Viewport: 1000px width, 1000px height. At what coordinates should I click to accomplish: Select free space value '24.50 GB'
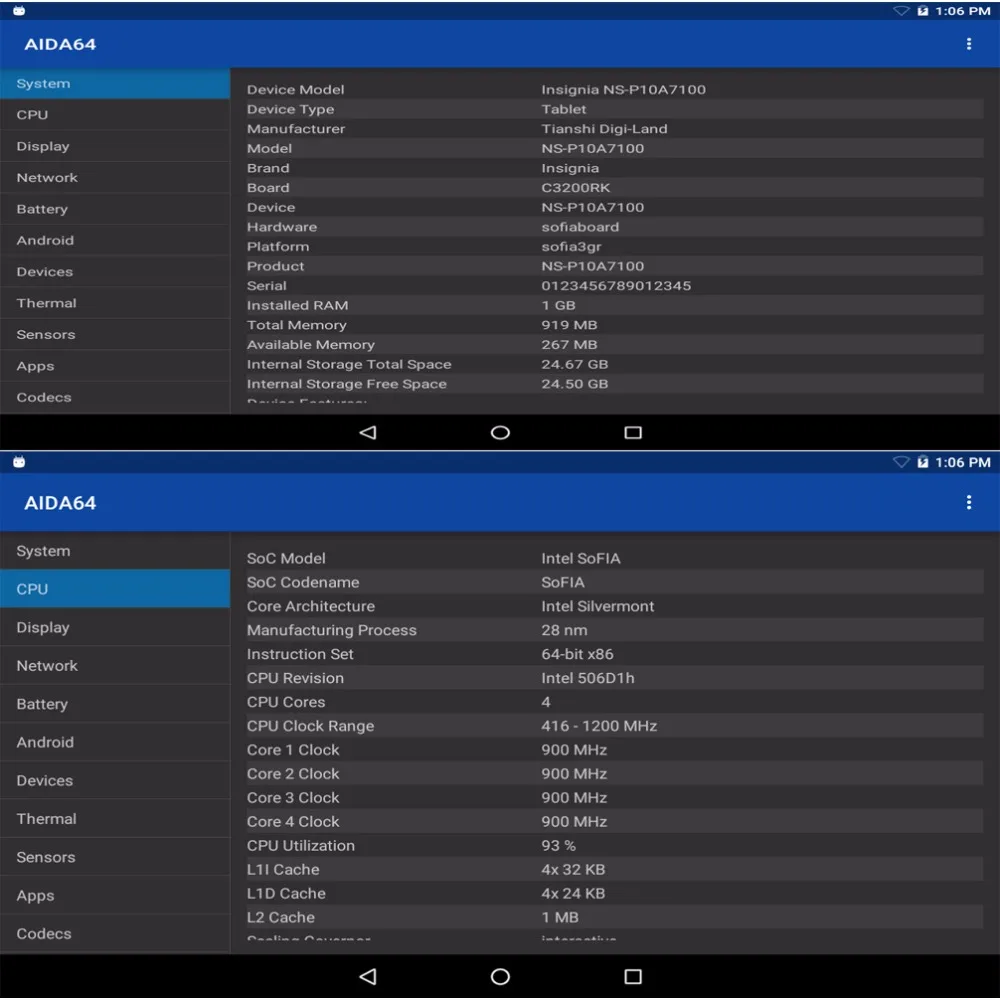tap(574, 384)
